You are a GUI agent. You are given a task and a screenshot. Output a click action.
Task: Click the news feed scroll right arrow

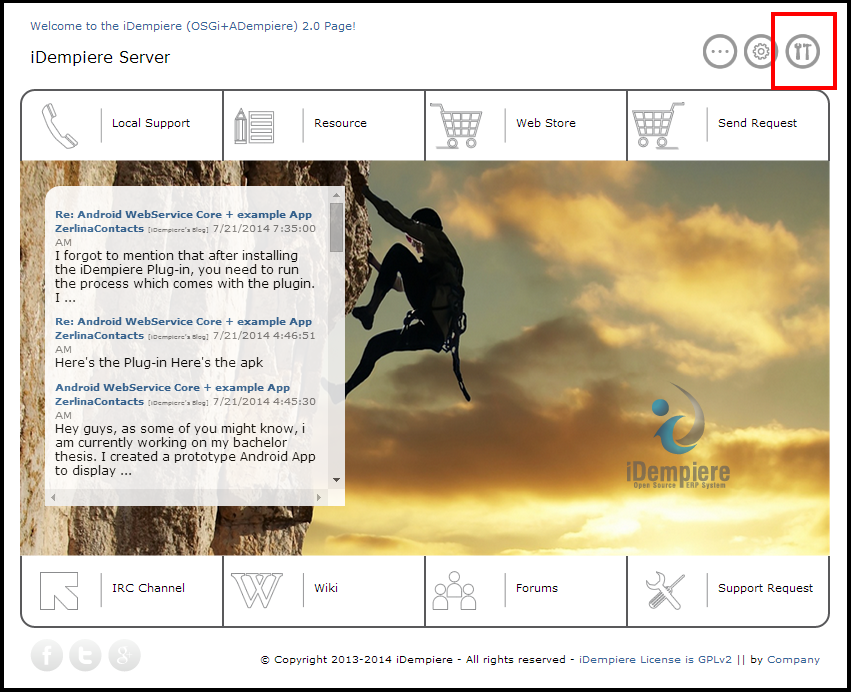319,497
